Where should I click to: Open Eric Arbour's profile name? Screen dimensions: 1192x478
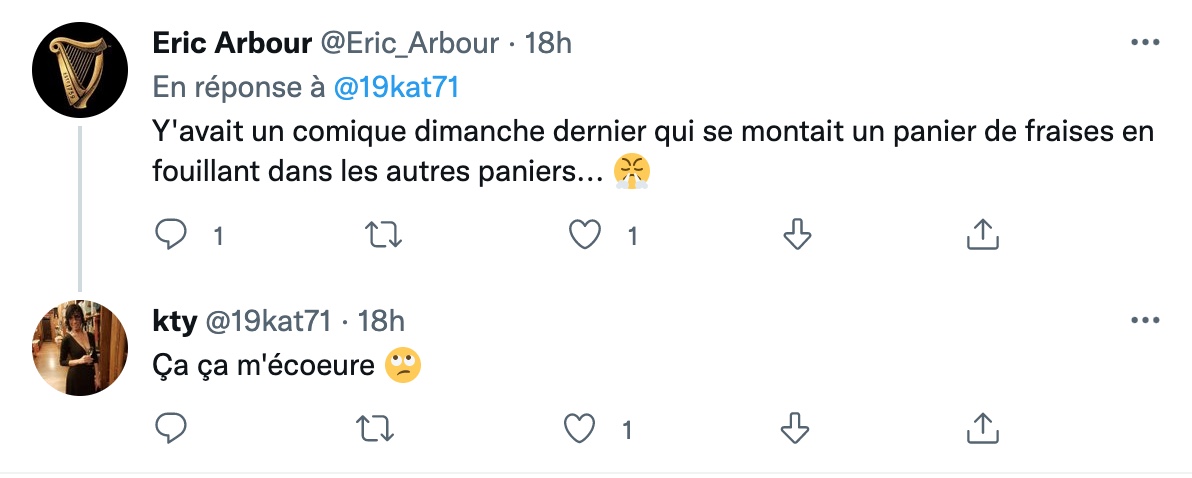coord(232,43)
